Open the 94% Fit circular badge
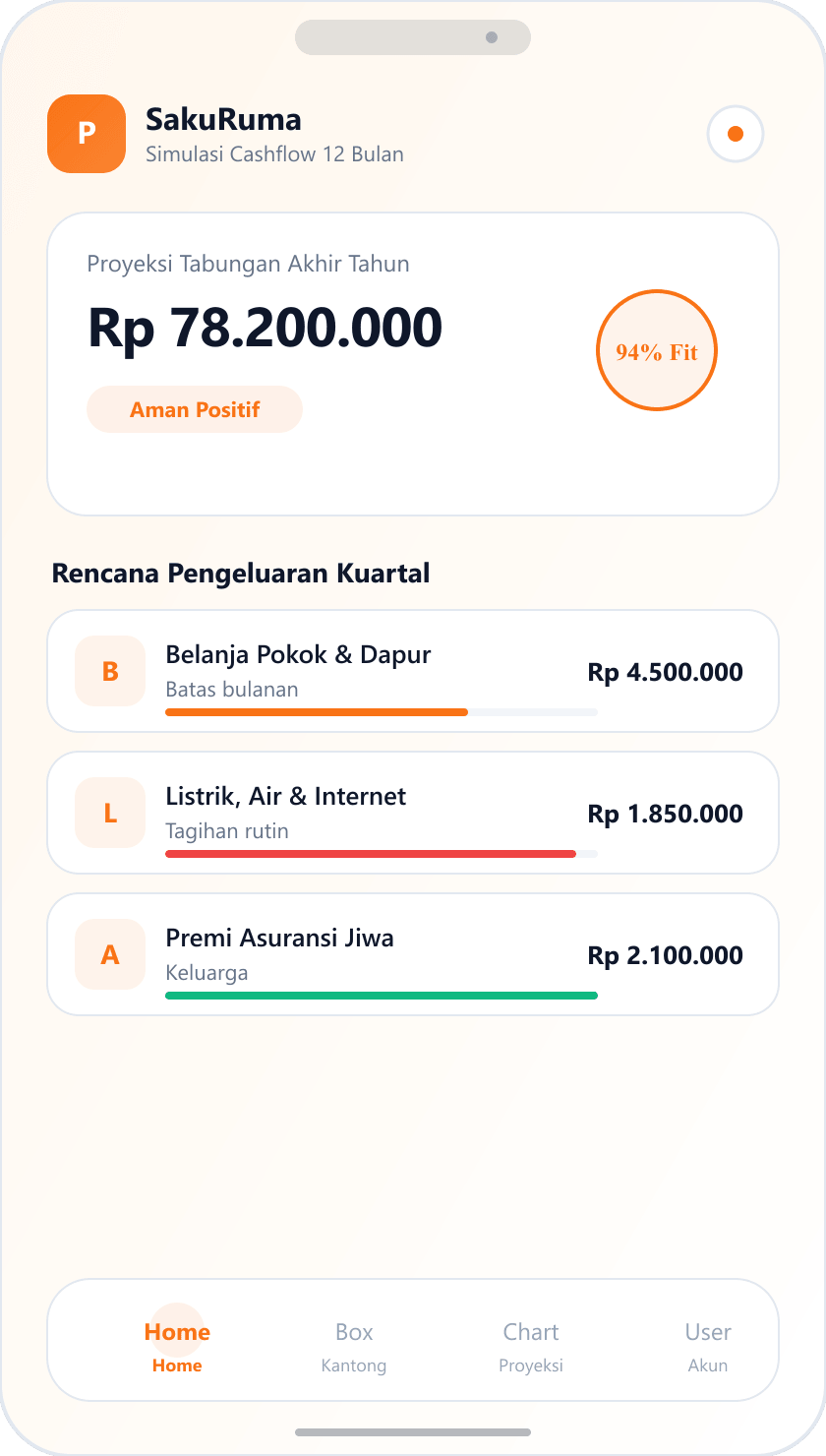This screenshot has width=826, height=1456. coord(657,351)
